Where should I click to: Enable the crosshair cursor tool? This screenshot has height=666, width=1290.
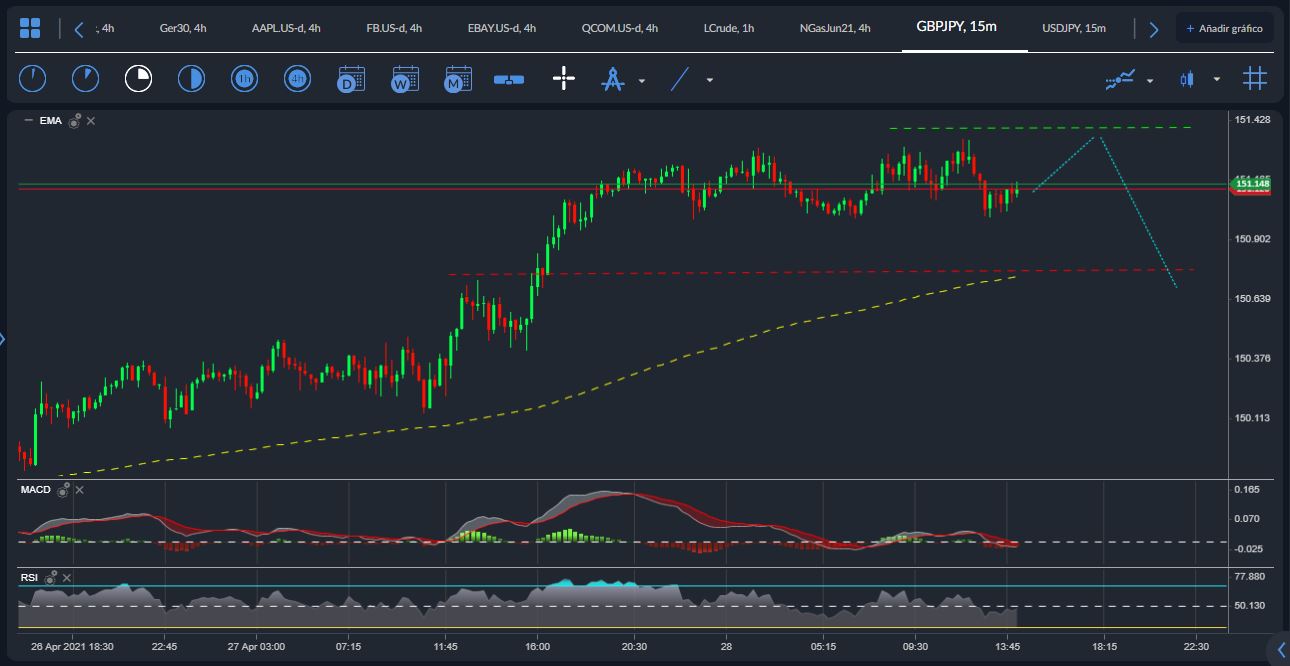click(x=564, y=79)
